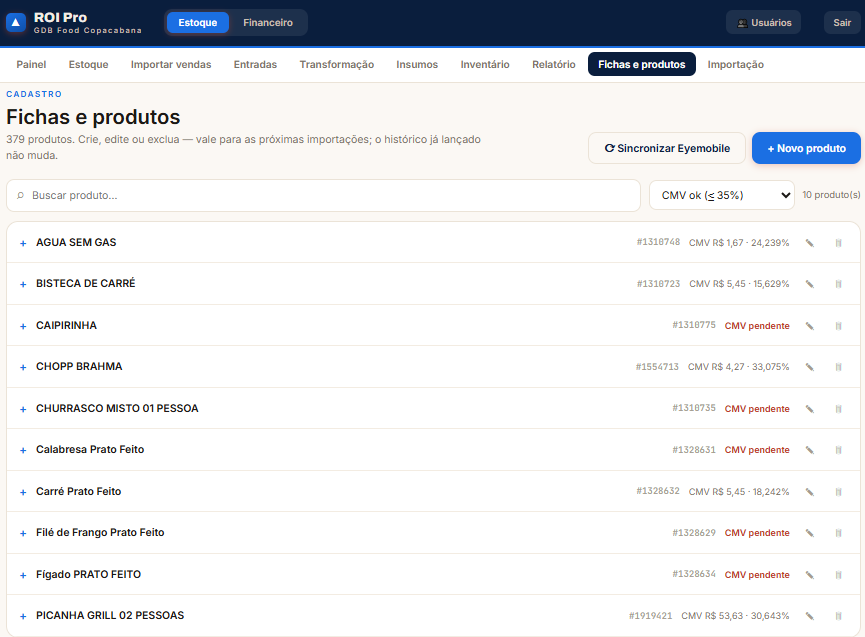This screenshot has width=865, height=637.
Task: Click CMV pendente label on CAIPIRINHA row
Action: (757, 326)
